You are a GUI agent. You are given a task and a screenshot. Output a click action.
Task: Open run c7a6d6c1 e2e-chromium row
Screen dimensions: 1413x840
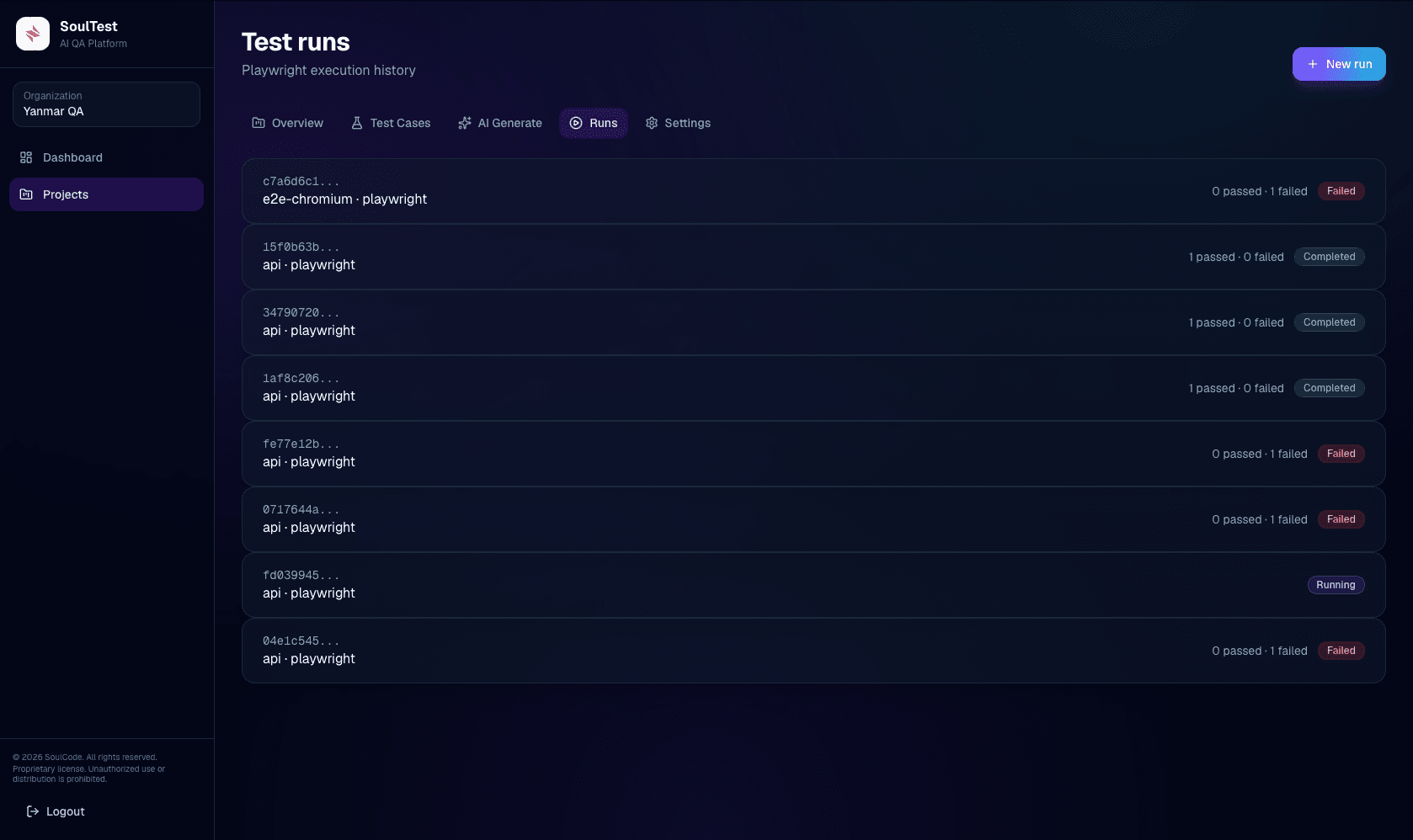[813, 191]
